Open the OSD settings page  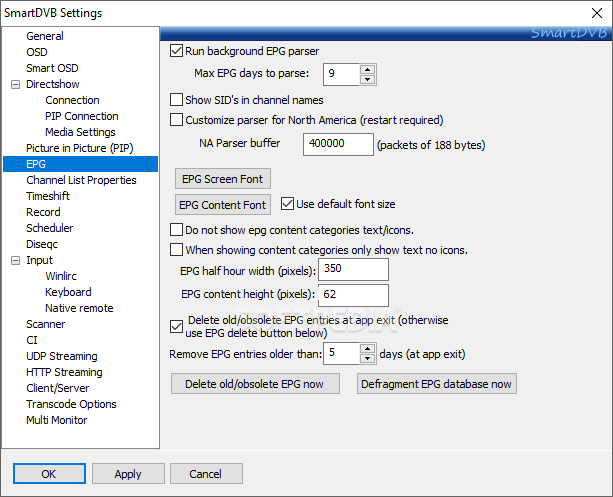[37, 52]
